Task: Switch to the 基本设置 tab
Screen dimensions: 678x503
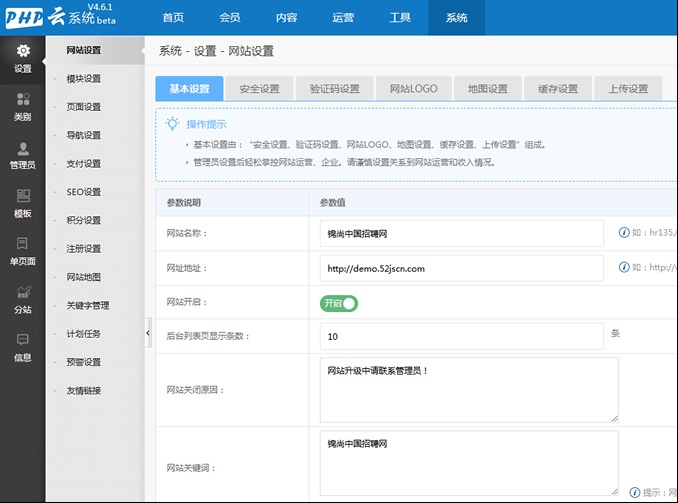Action: click(x=189, y=89)
